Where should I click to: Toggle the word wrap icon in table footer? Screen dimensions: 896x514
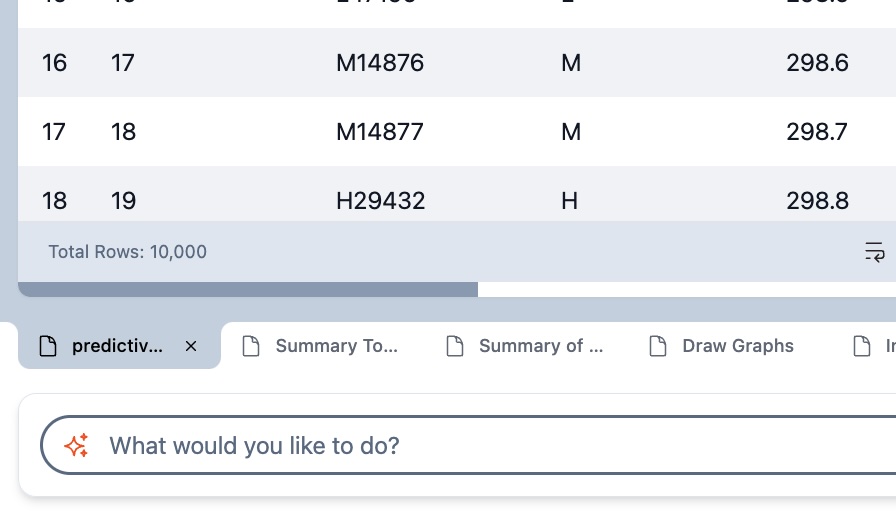pos(874,252)
